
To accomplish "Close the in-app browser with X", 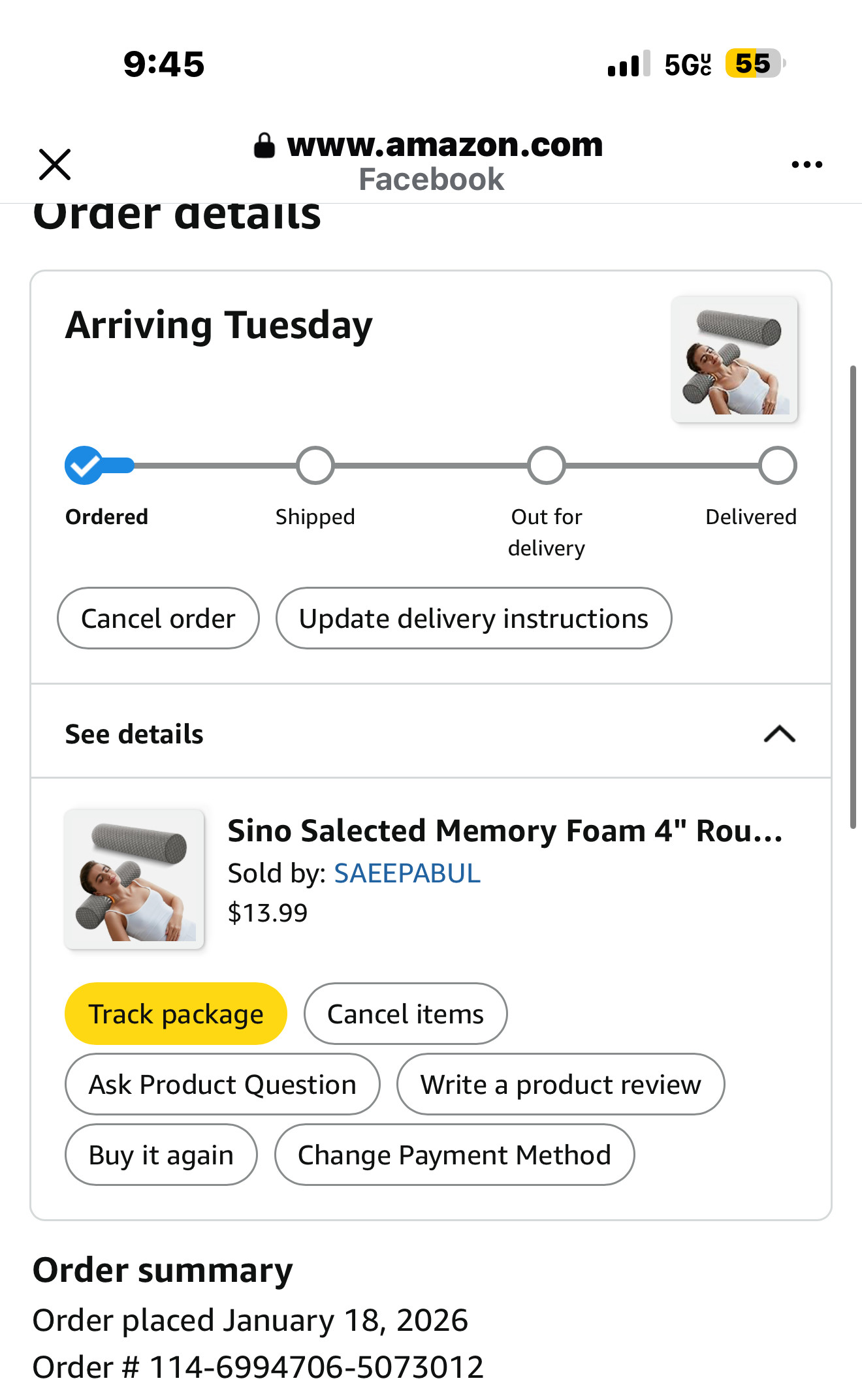I will point(55,164).
